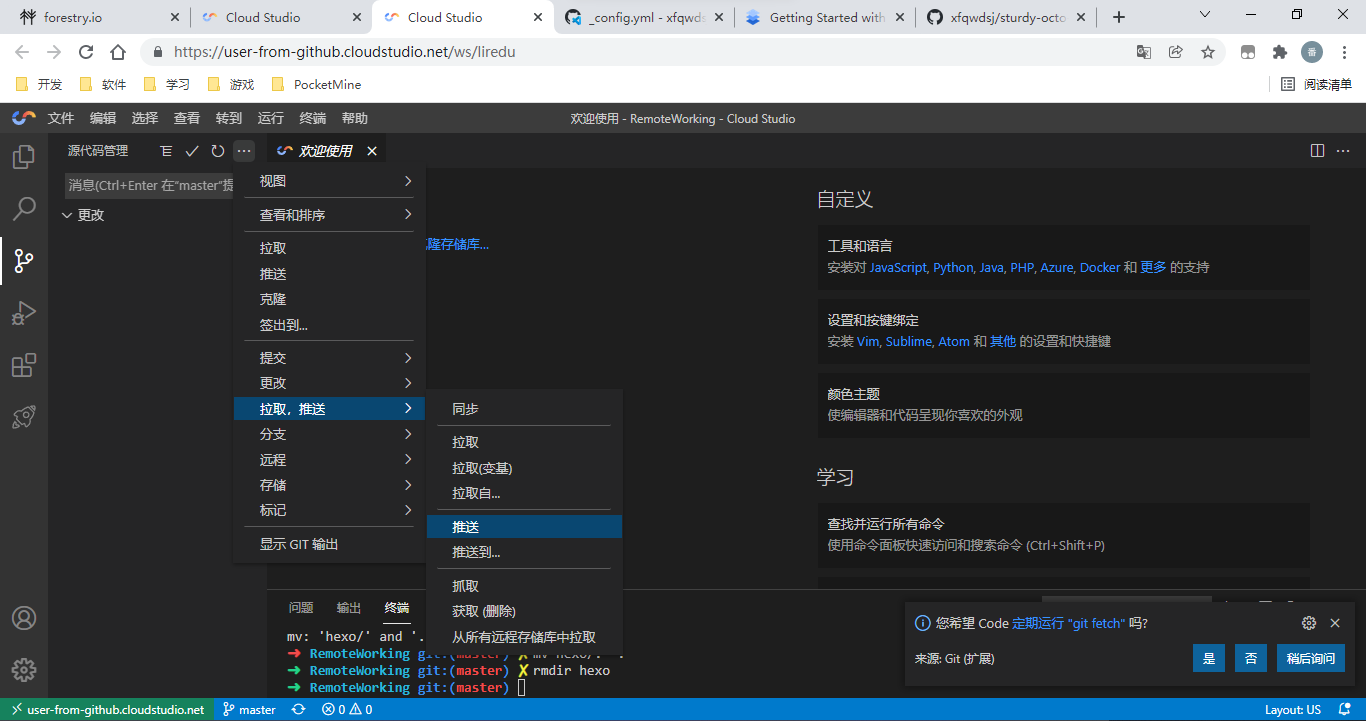Reload the browser page
Image resolution: width=1366 pixels, height=721 pixels.
[x=86, y=52]
